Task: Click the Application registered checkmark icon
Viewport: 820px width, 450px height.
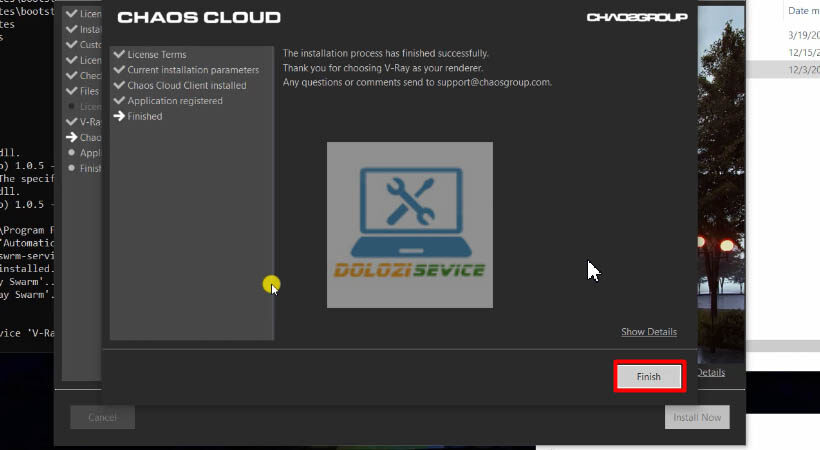Action: 120,101
